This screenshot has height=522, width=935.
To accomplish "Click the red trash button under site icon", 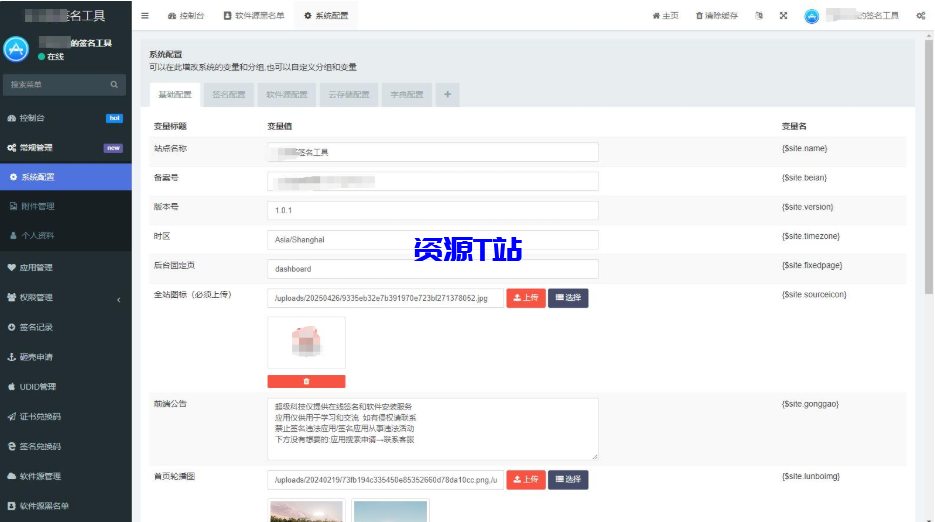I will pyautogui.click(x=306, y=381).
